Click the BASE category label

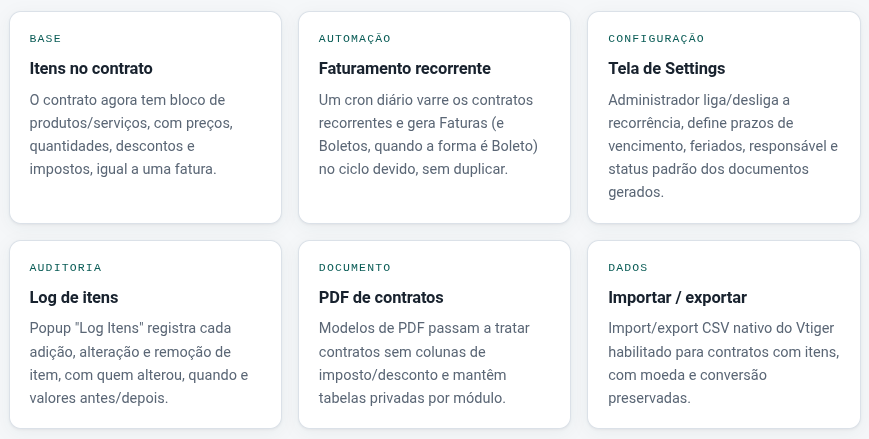pyautogui.click(x=45, y=38)
